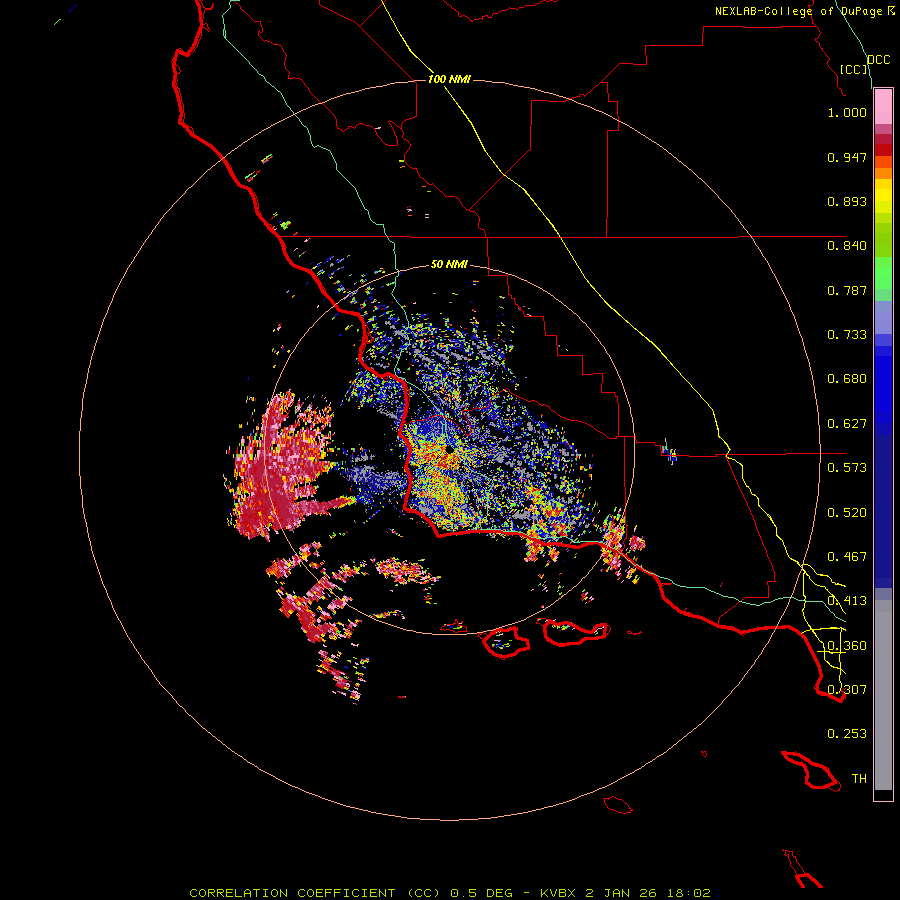Click the radar site at center of rings
900x900 pixels.
tap(449, 451)
